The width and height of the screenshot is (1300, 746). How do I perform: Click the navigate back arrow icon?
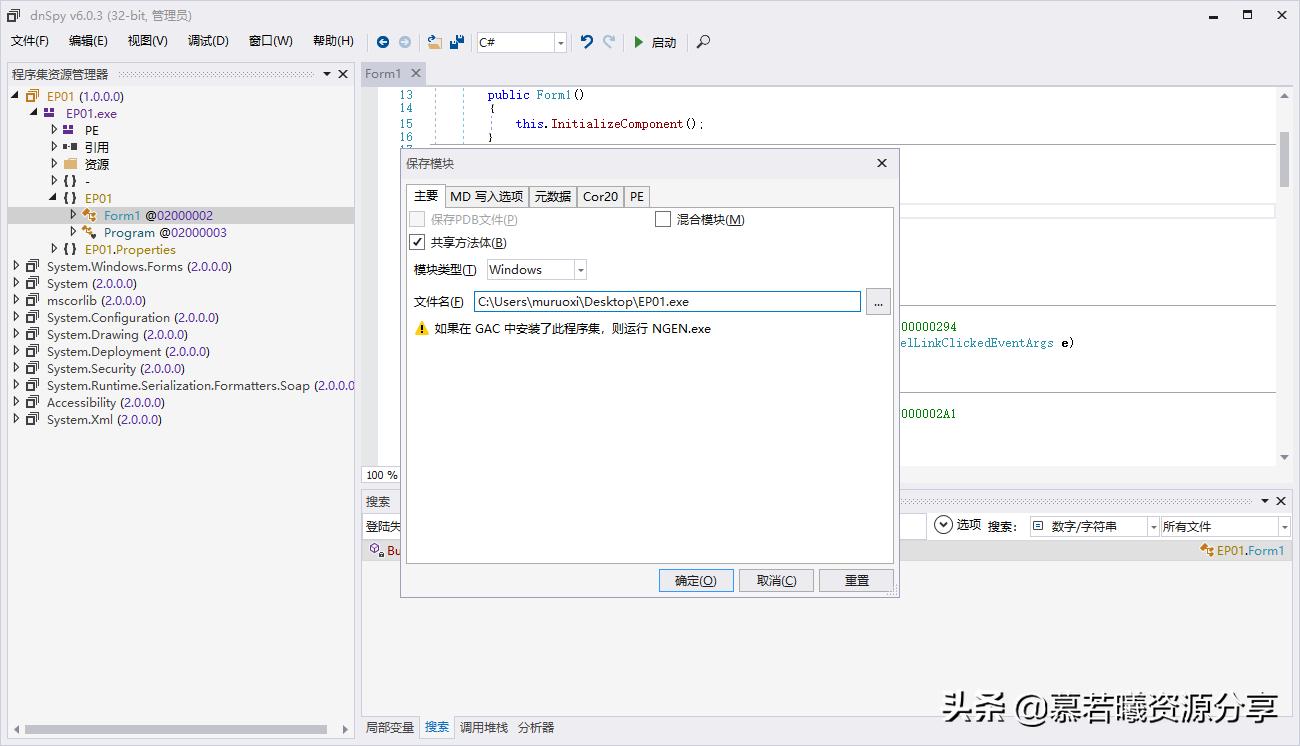(383, 42)
